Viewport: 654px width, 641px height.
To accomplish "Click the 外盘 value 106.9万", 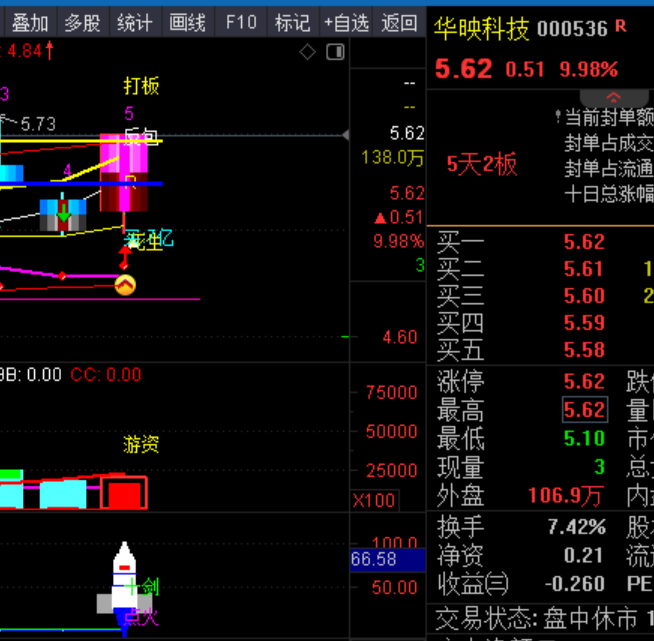I will click(x=565, y=496).
